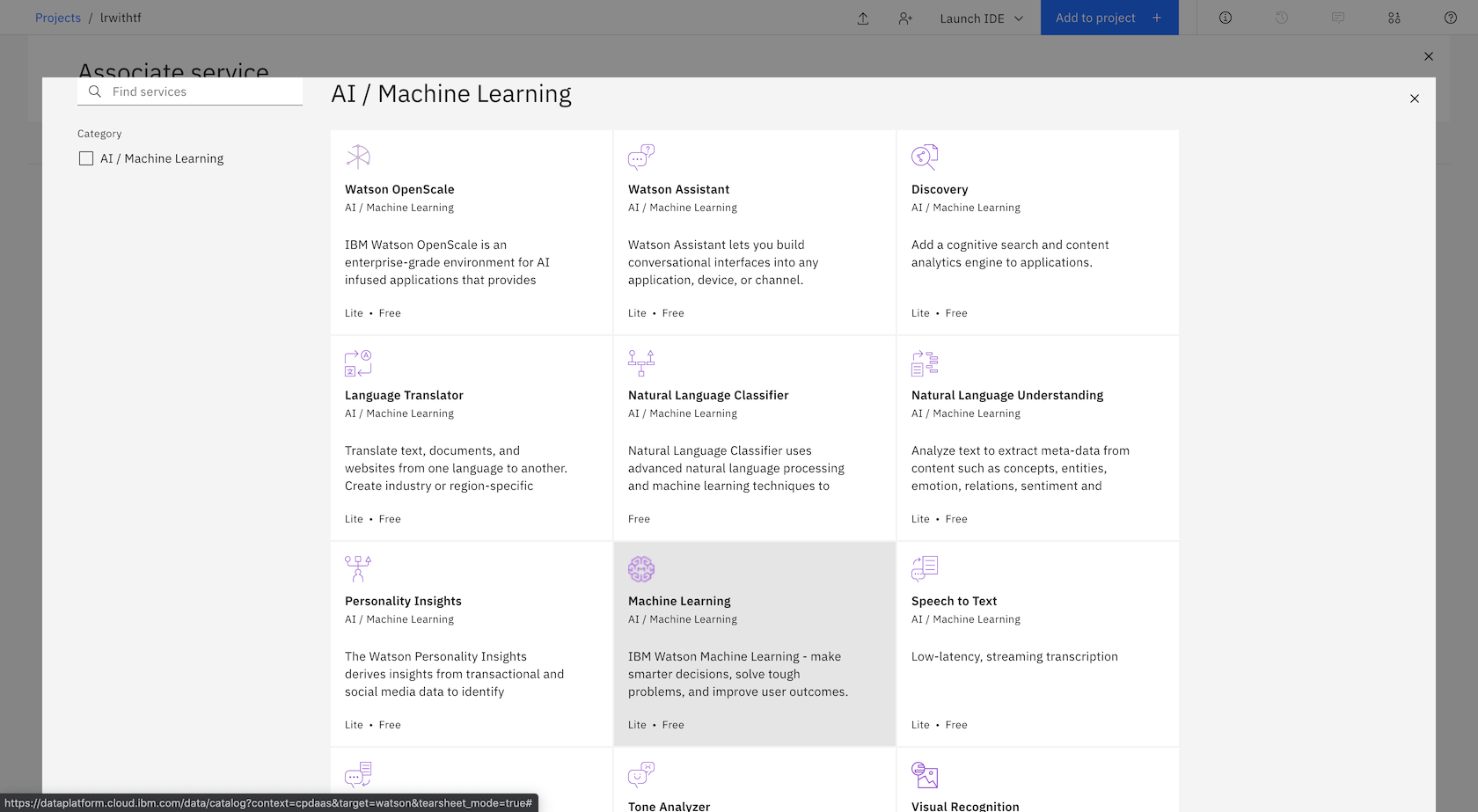The width and height of the screenshot is (1478, 812).
Task: Click the Free plan label on Natural Language Classifier
Action: (639, 519)
